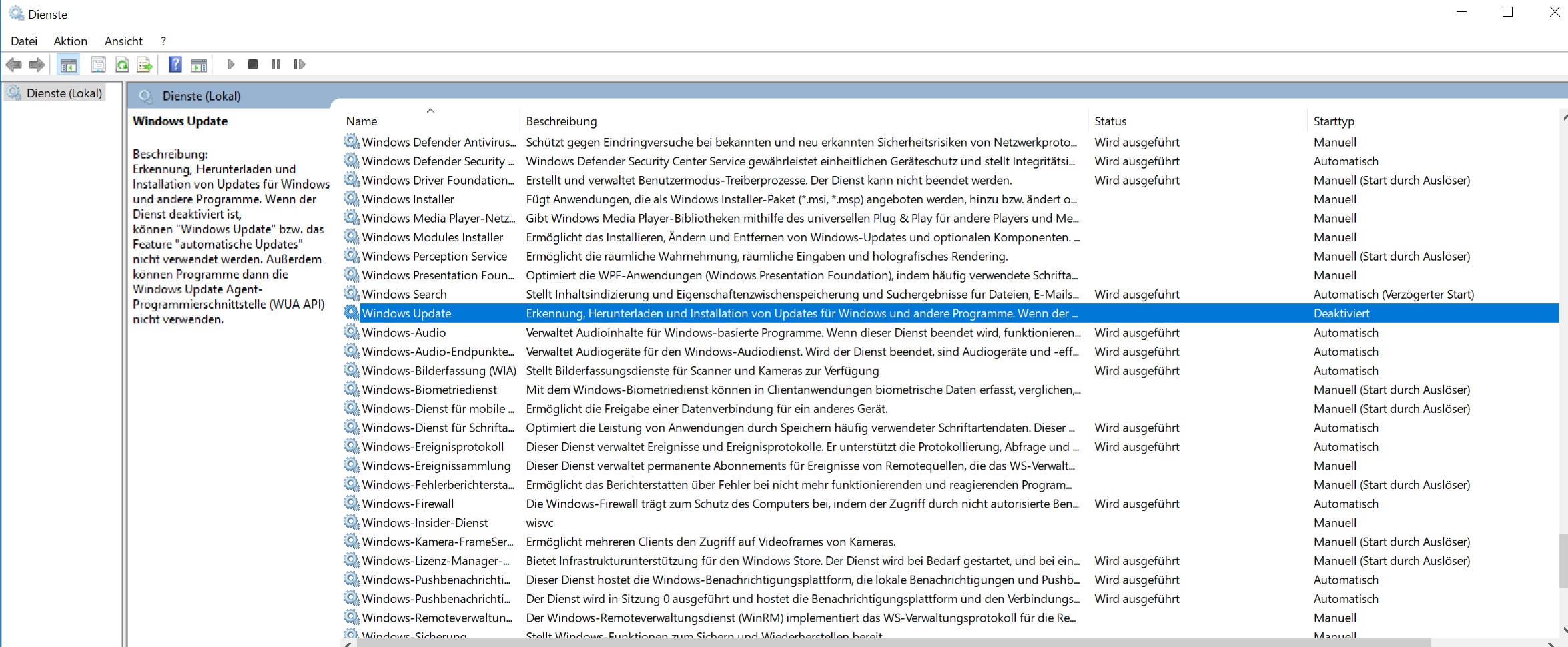Screen dimensions: 1568x647
Task: Click the gear icon of Windows Update
Action: (x=352, y=313)
